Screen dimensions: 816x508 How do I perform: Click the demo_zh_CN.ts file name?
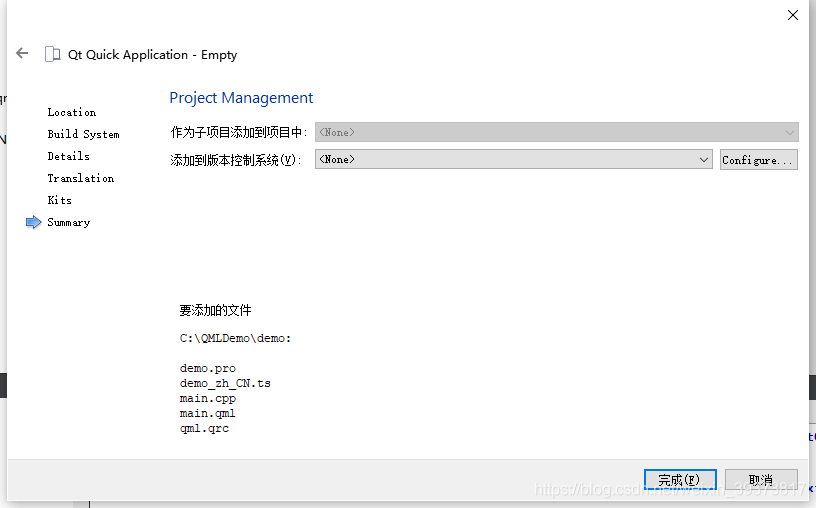click(x=225, y=384)
